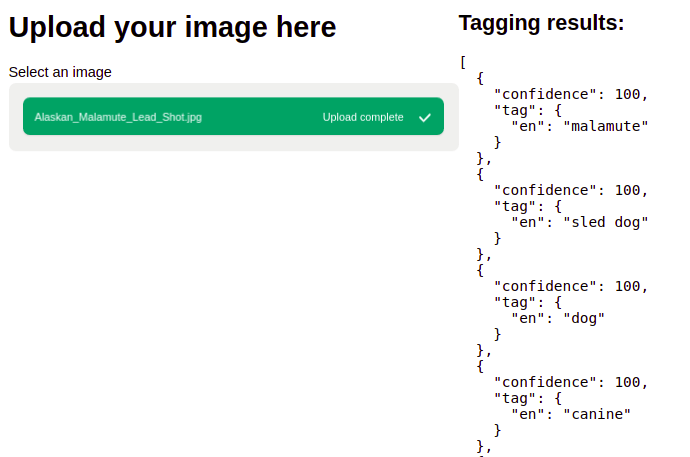Viewport: 690px width, 457px height.
Task: Click the Alaskan_Malamute_Lead_Shot.jpg file name
Action: coord(118,117)
